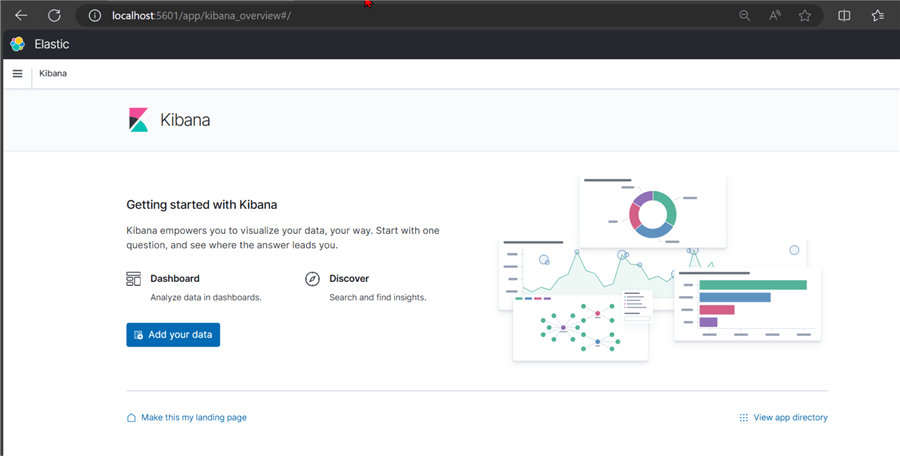900x456 pixels.
Task: Reload the page with refresh icon
Action: [x=54, y=16]
